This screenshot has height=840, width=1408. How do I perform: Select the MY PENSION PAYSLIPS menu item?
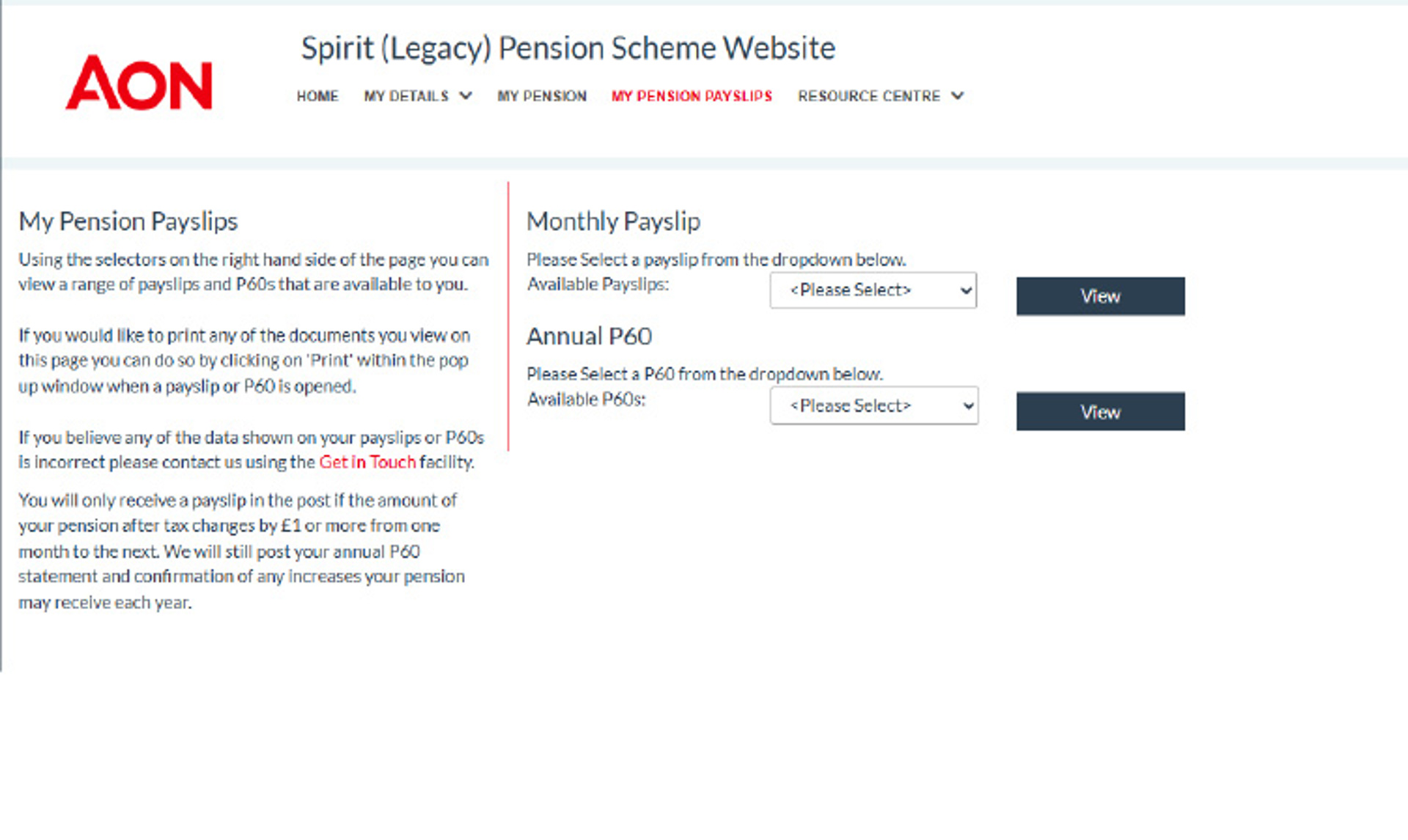tap(692, 96)
